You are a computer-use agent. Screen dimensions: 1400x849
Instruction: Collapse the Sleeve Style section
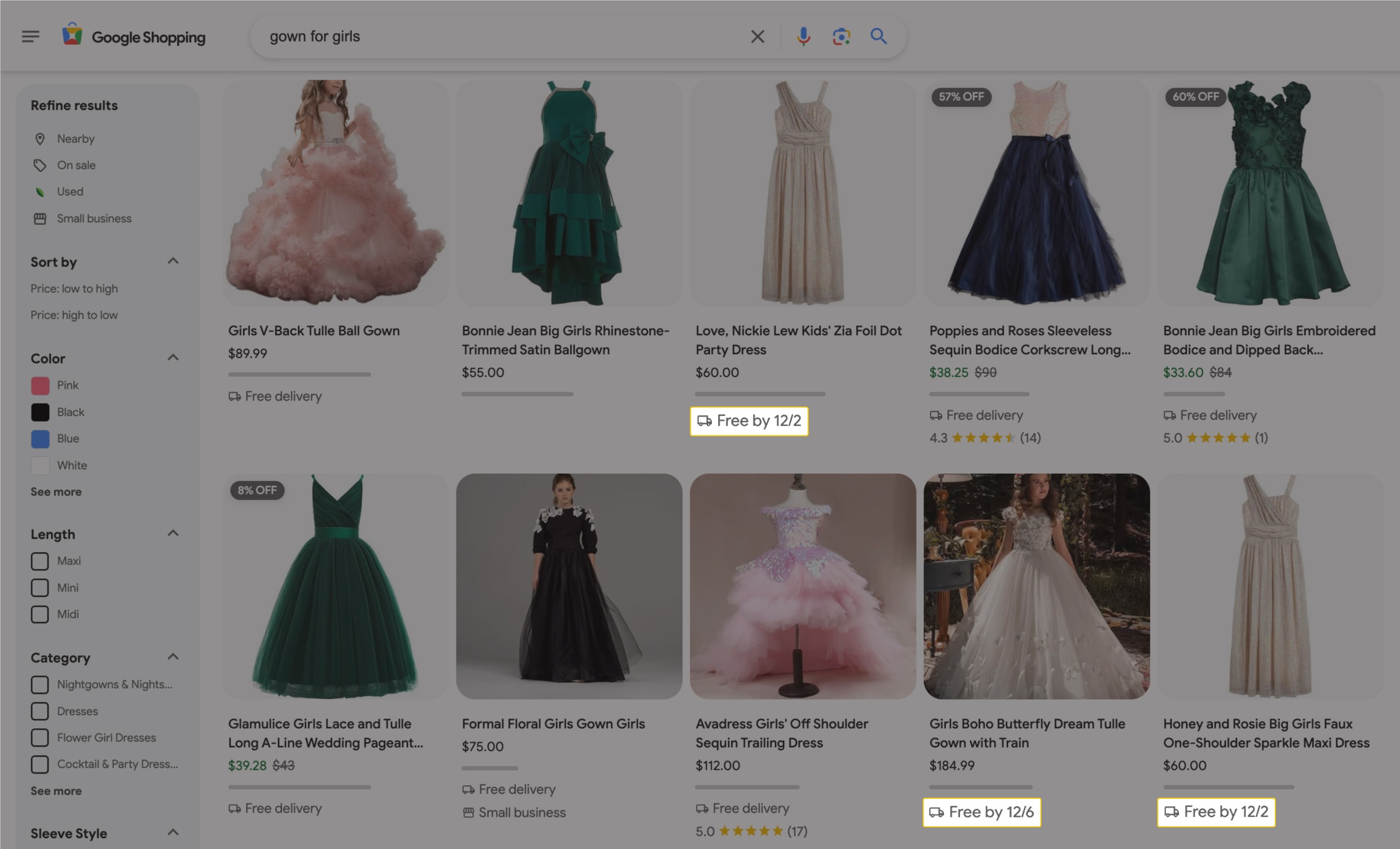(x=173, y=833)
